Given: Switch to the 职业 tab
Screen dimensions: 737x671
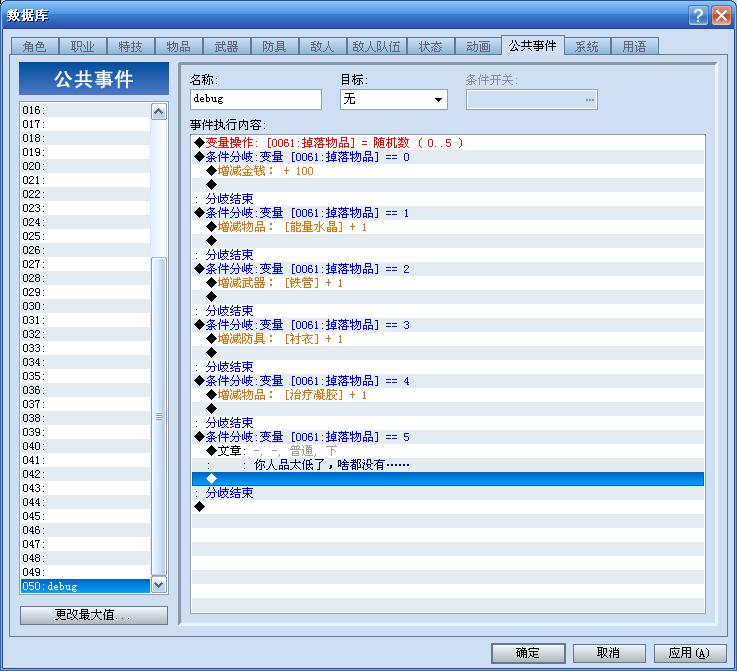Looking at the screenshot, I should (x=83, y=46).
